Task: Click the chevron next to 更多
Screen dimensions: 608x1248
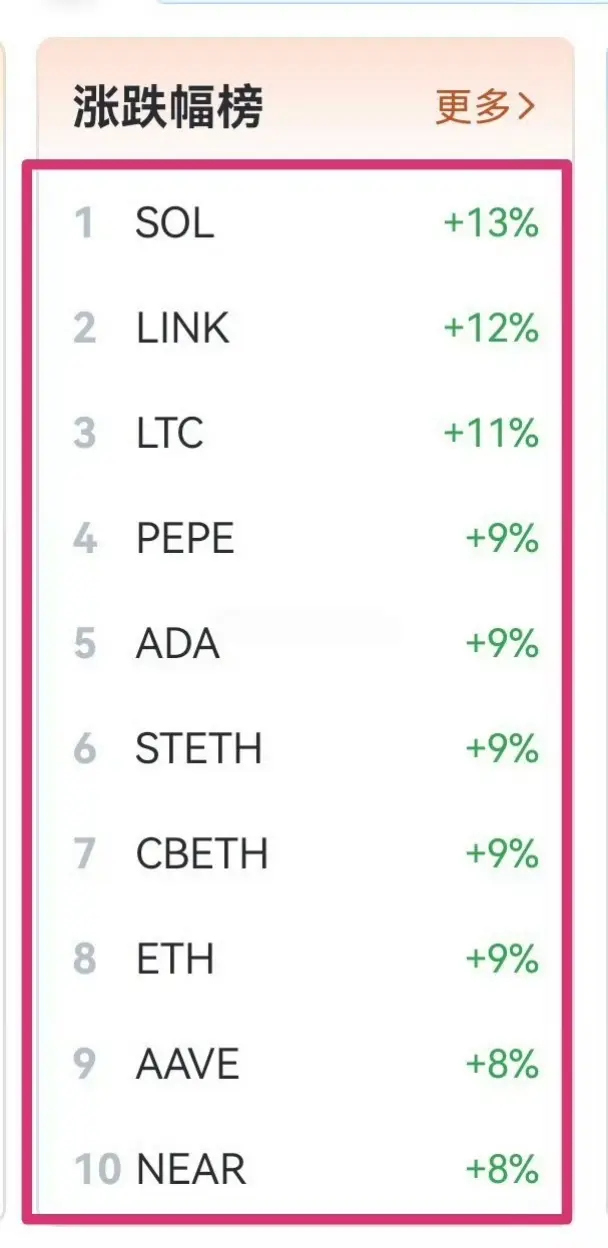Action: click(525, 106)
